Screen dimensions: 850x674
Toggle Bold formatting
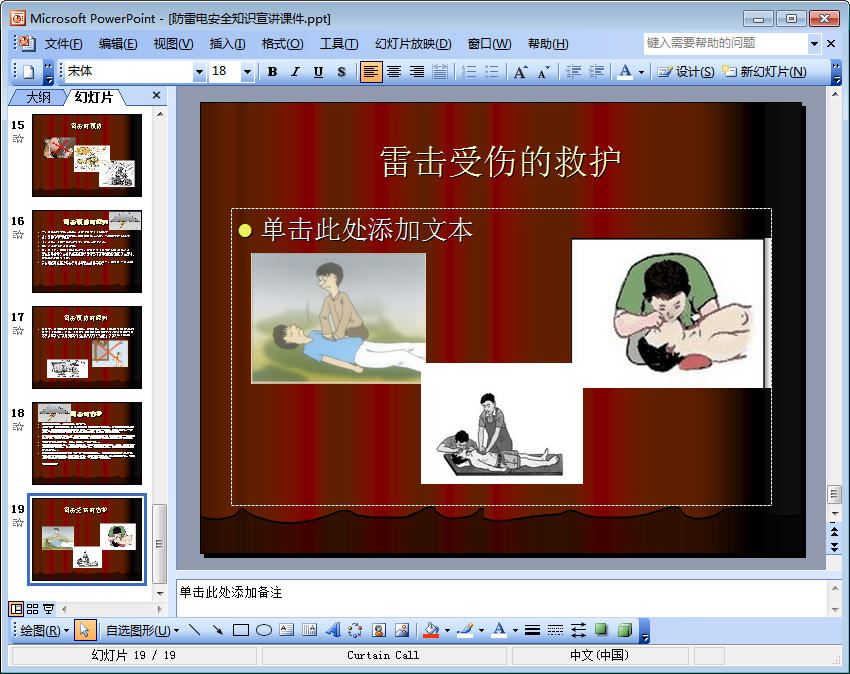coord(272,72)
